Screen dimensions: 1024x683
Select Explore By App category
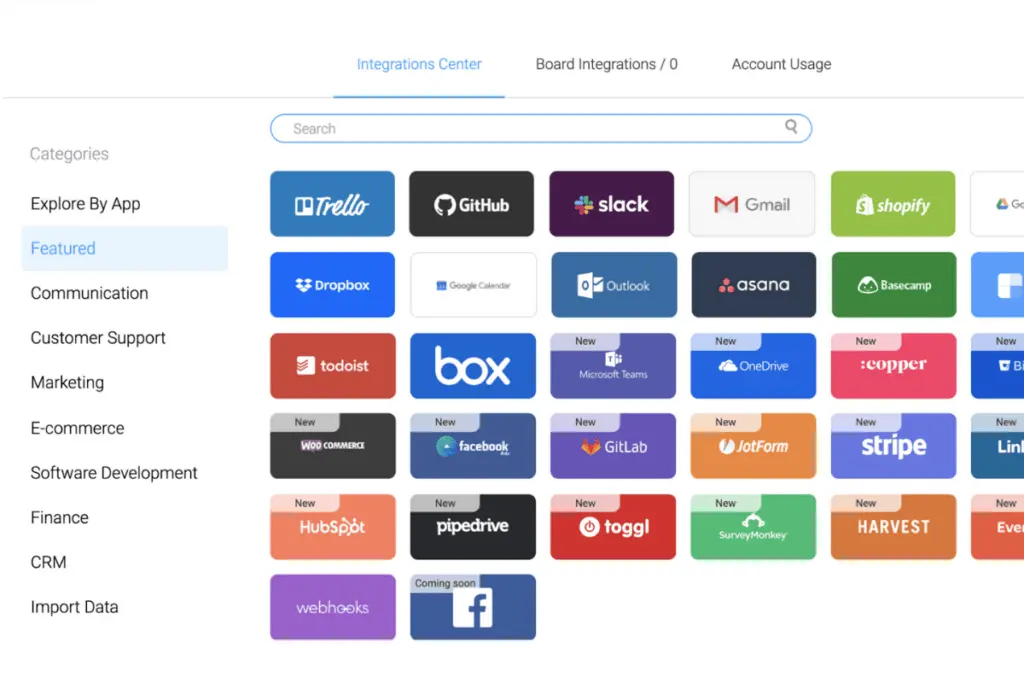click(85, 204)
